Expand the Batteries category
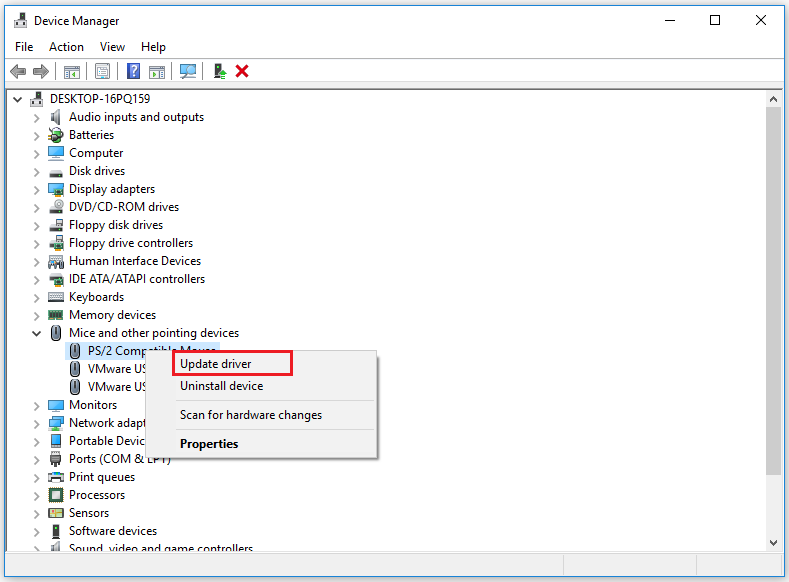 click(x=36, y=136)
